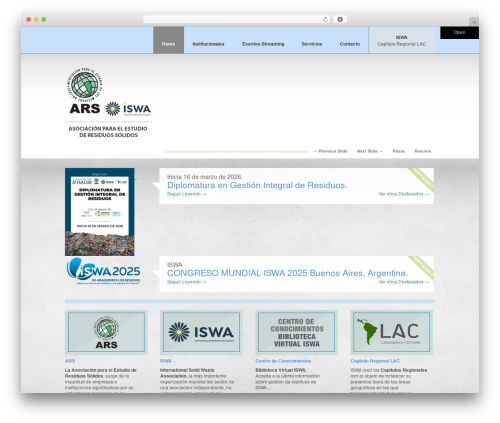The width and height of the screenshot is (500, 423).
Task: Click the ISWA 2025 congress logo
Action: (103, 271)
